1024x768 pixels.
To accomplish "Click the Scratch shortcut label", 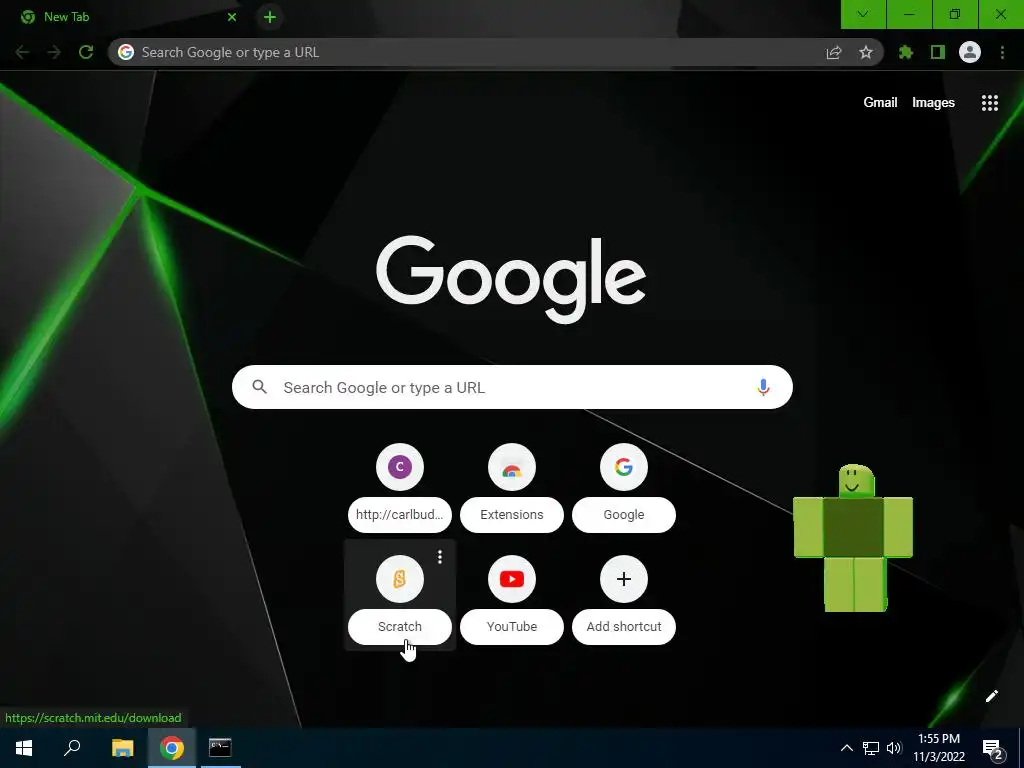I will tap(400, 626).
